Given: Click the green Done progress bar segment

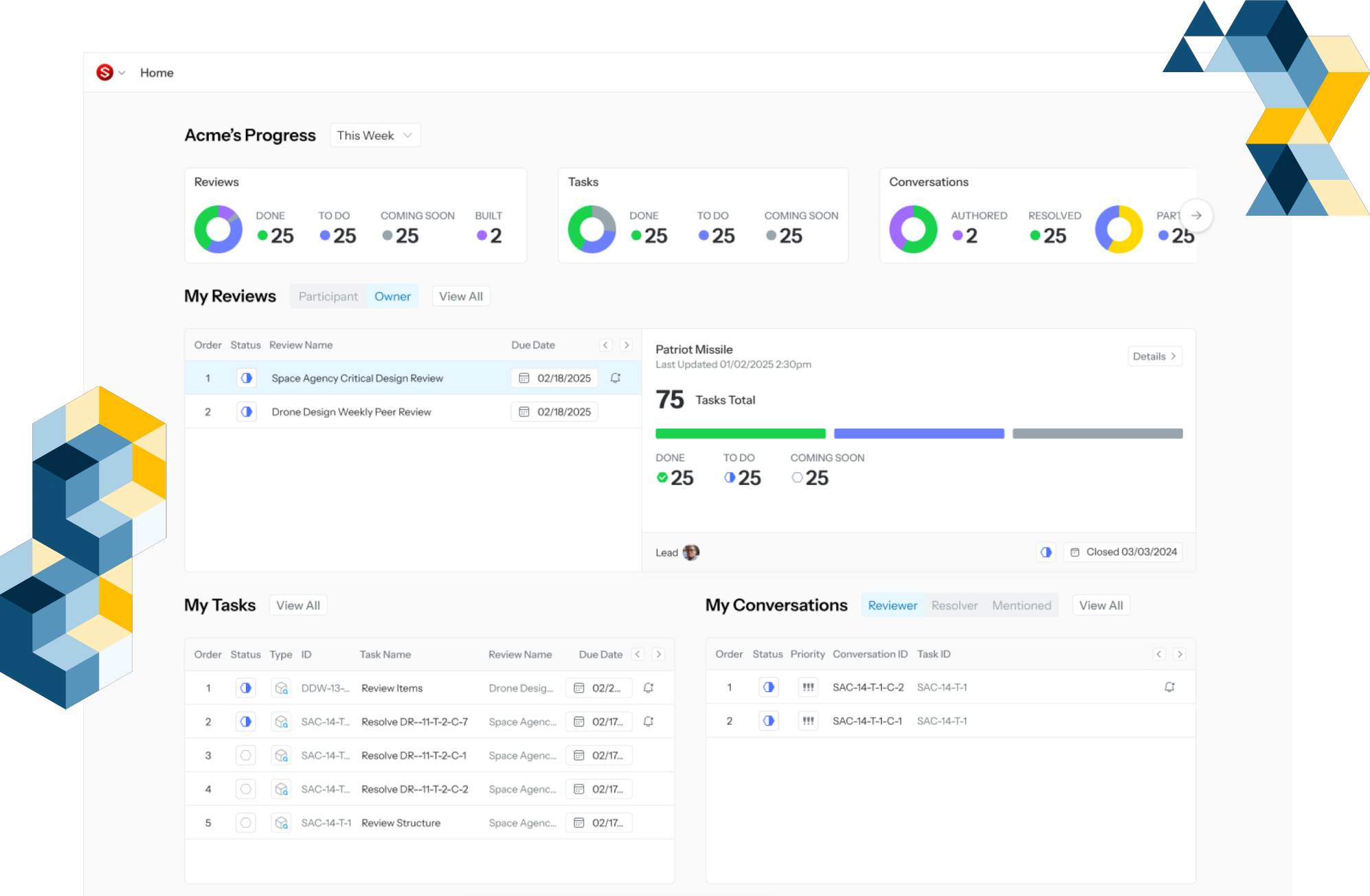Looking at the screenshot, I should (x=740, y=434).
